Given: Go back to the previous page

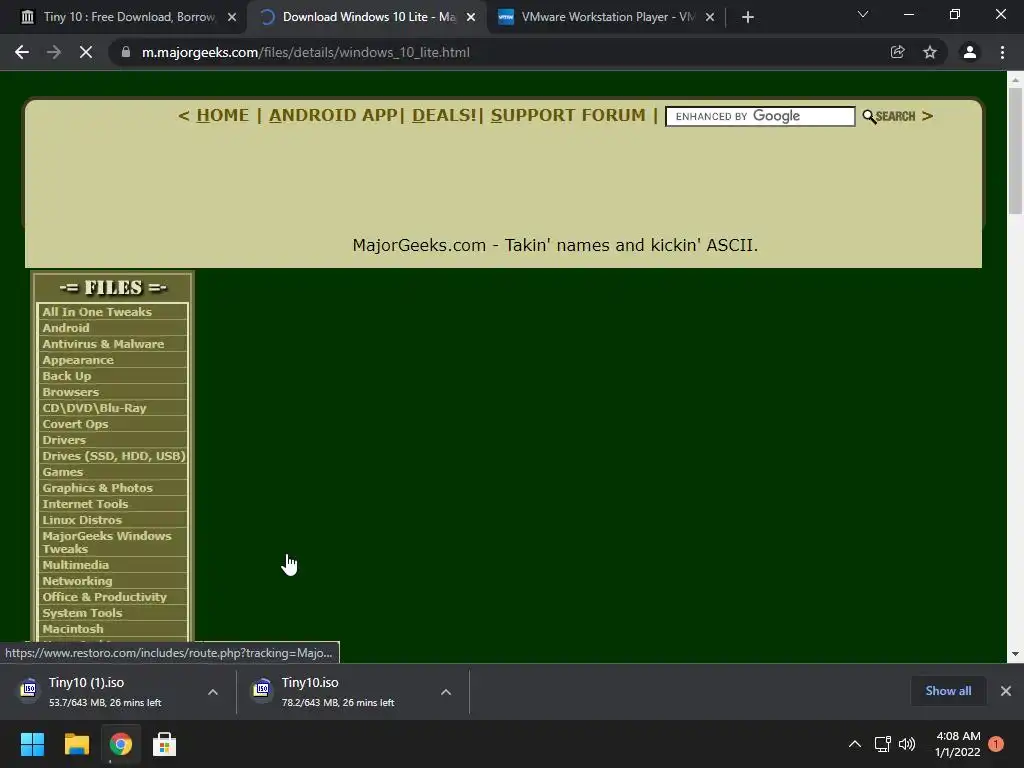Looking at the screenshot, I should coord(22,52).
